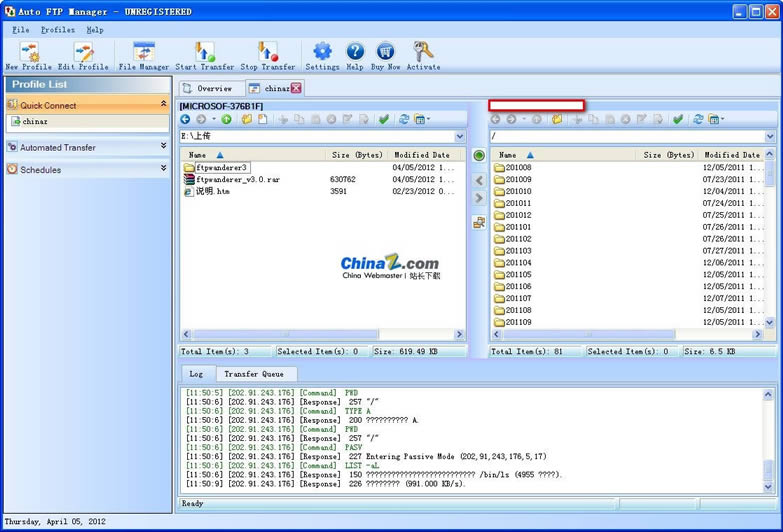Open the local path dropdown
Image resolution: width=783 pixels, height=532 pixels.
(x=460, y=136)
